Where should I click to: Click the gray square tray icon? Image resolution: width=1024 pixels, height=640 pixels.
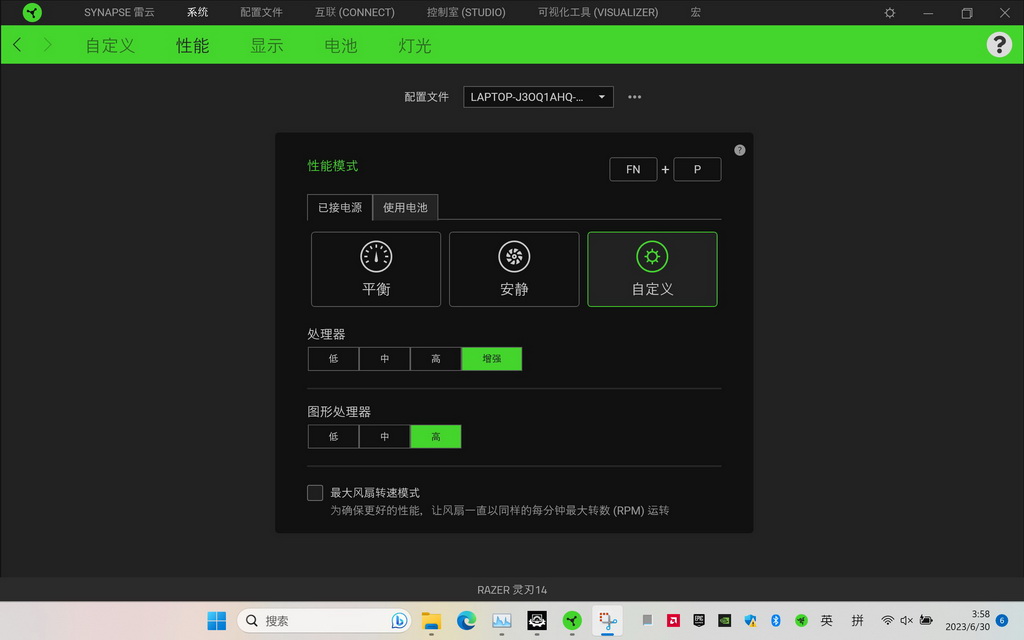tap(647, 620)
